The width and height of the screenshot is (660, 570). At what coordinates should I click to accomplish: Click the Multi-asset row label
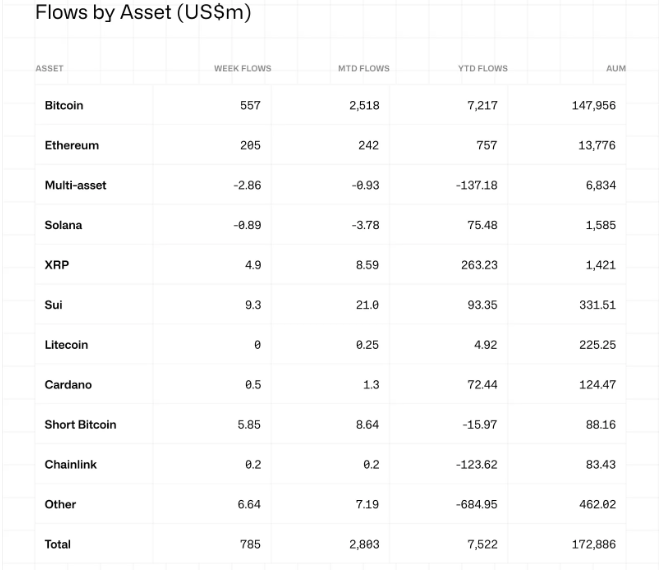(75, 185)
